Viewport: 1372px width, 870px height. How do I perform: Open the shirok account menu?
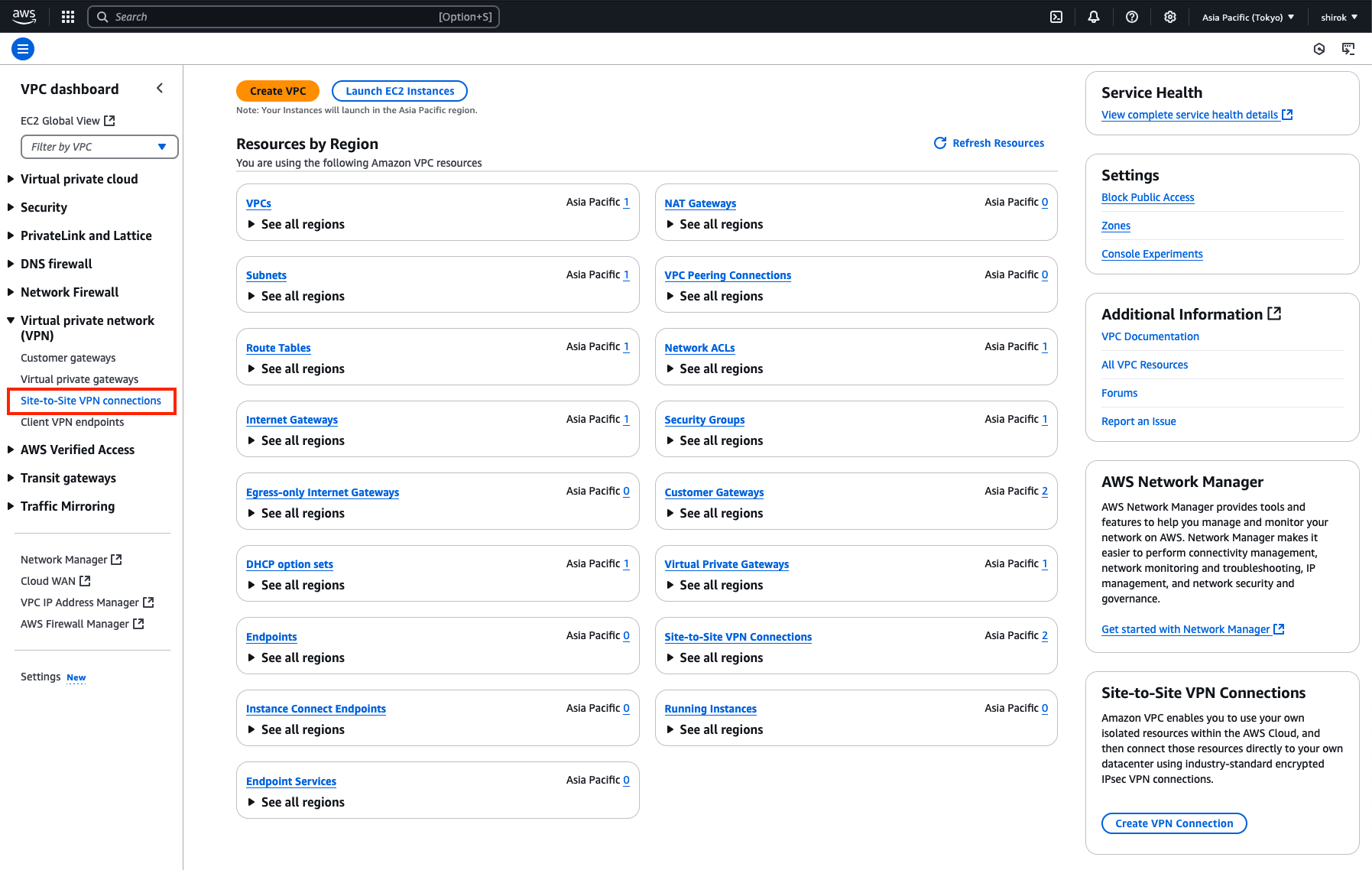[x=1339, y=17]
